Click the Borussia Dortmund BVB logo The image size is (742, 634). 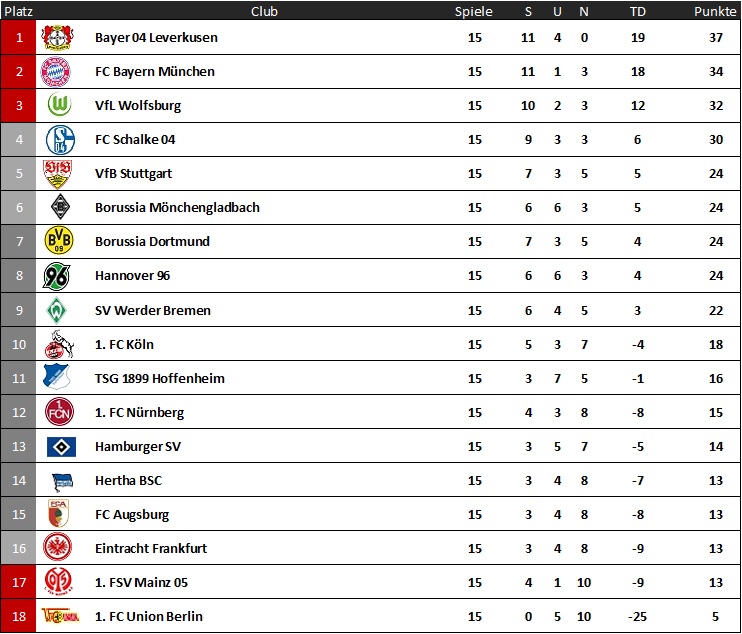[59, 241]
